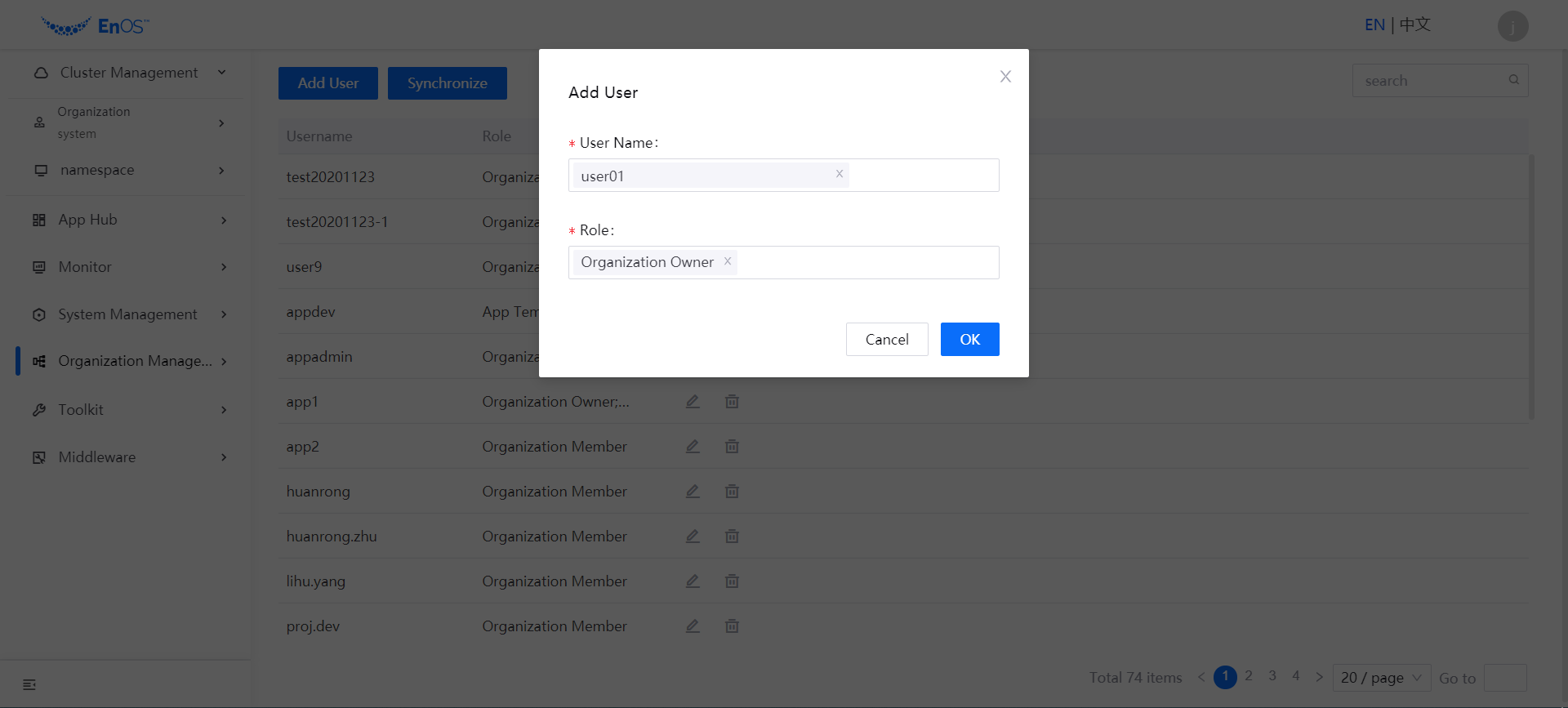Click the edit icon for proj.dev
The width and height of the screenshot is (1568, 708).
[x=693, y=626]
